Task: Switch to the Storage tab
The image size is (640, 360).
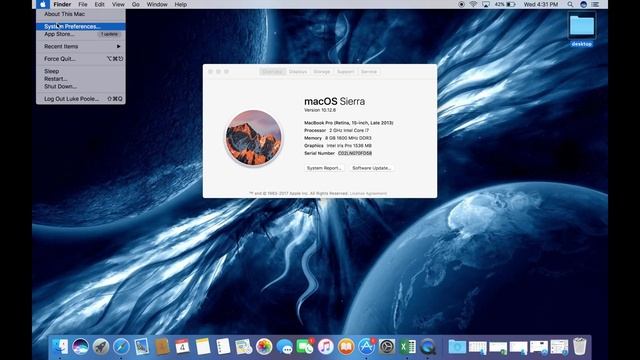Action: point(322,71)
